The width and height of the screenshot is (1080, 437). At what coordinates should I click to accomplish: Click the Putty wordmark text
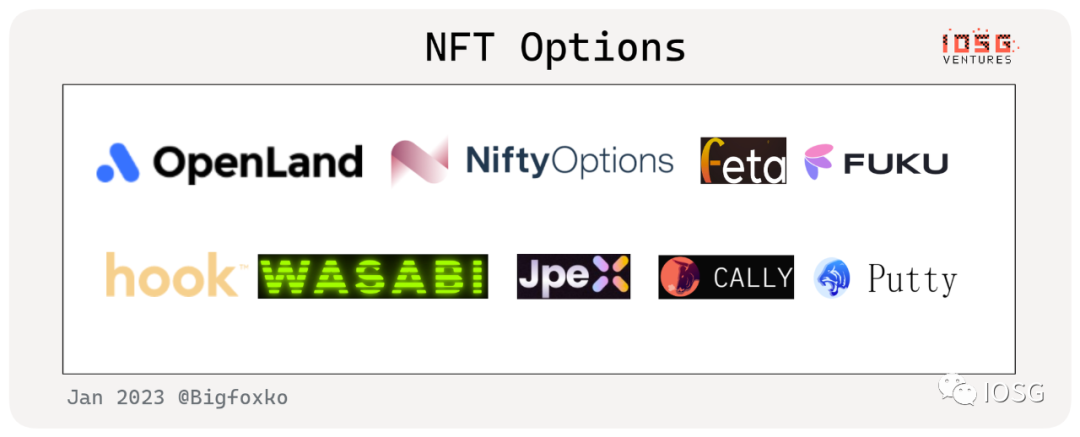pyautogui.click(x=912, y=279)
